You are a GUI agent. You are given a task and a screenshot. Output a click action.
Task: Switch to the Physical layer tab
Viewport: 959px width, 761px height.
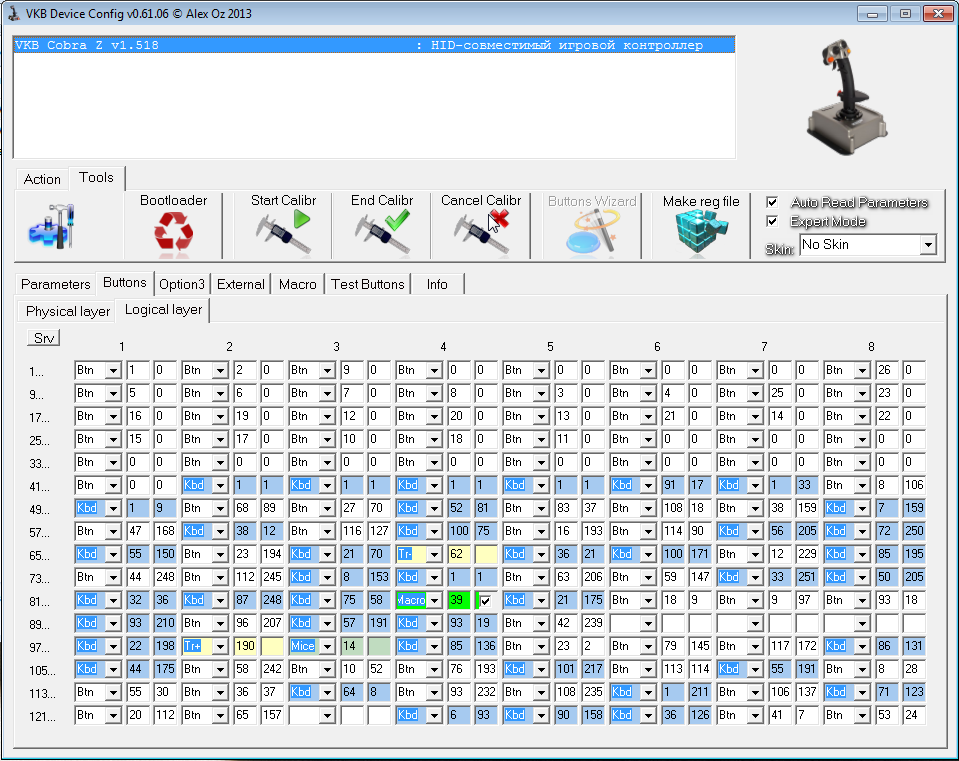67,311
